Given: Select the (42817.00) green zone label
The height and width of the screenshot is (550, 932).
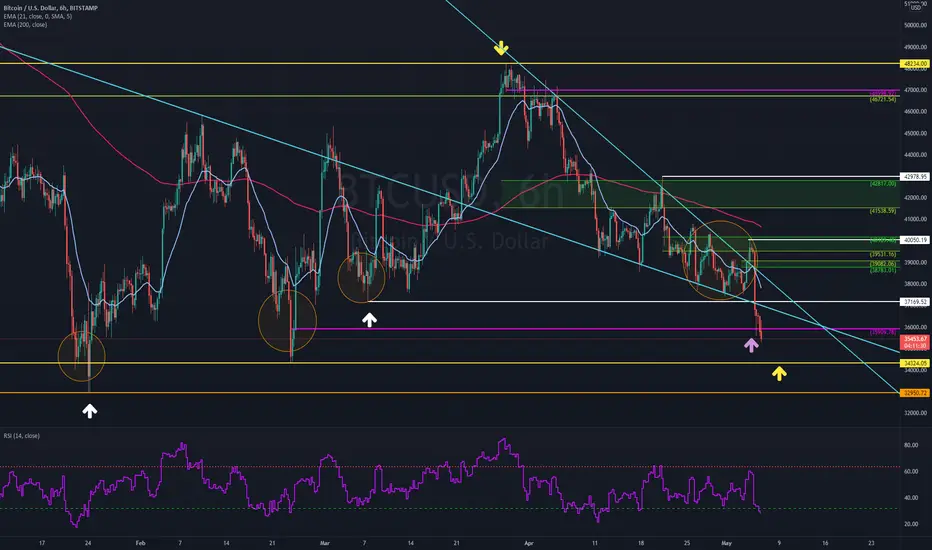Looking at the screenshot, I should coord(883,184).
